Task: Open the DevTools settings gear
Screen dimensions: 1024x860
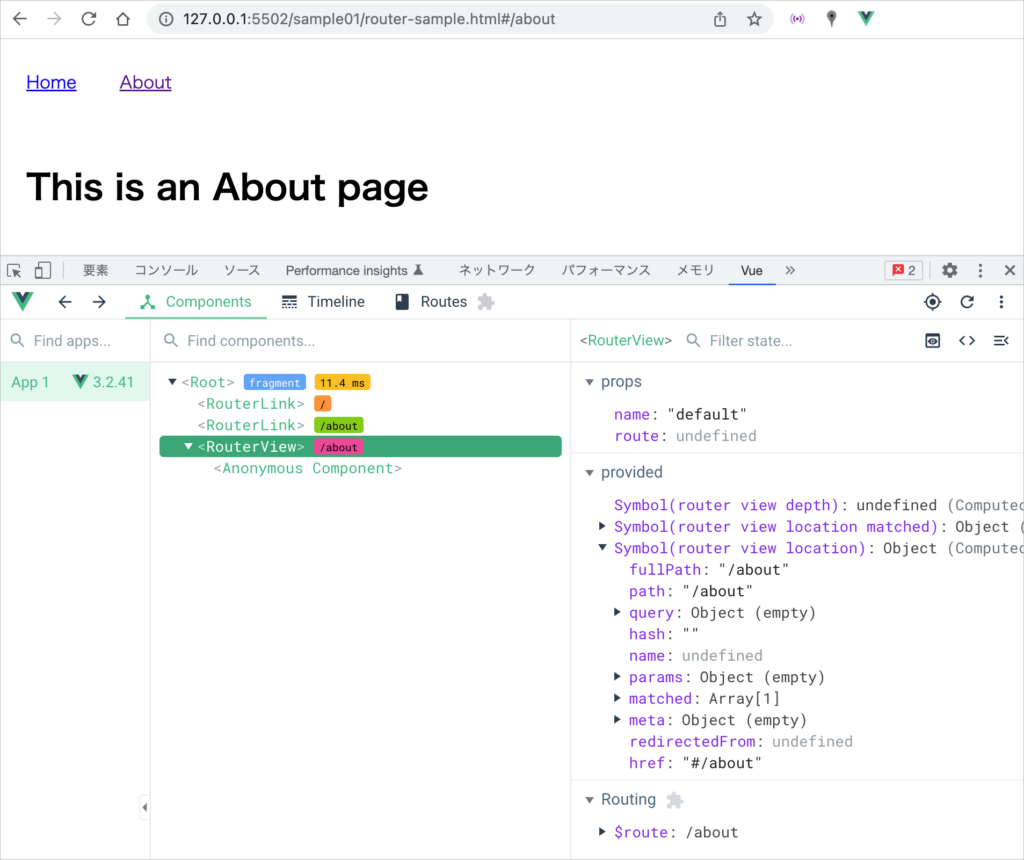Action: 950,270
